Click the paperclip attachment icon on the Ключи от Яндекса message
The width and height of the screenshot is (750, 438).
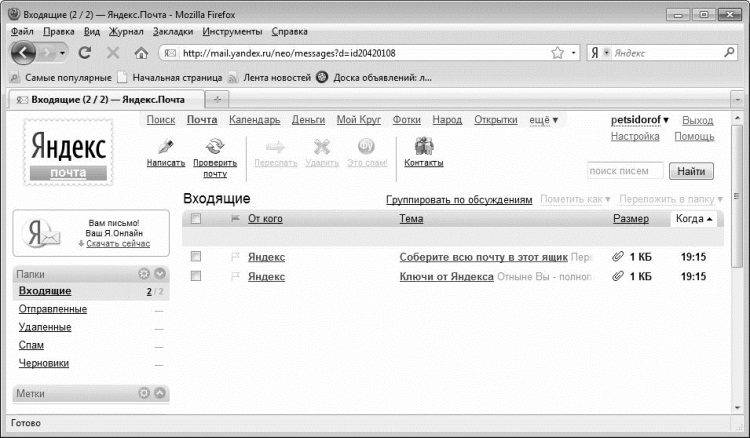click(618, 276)
